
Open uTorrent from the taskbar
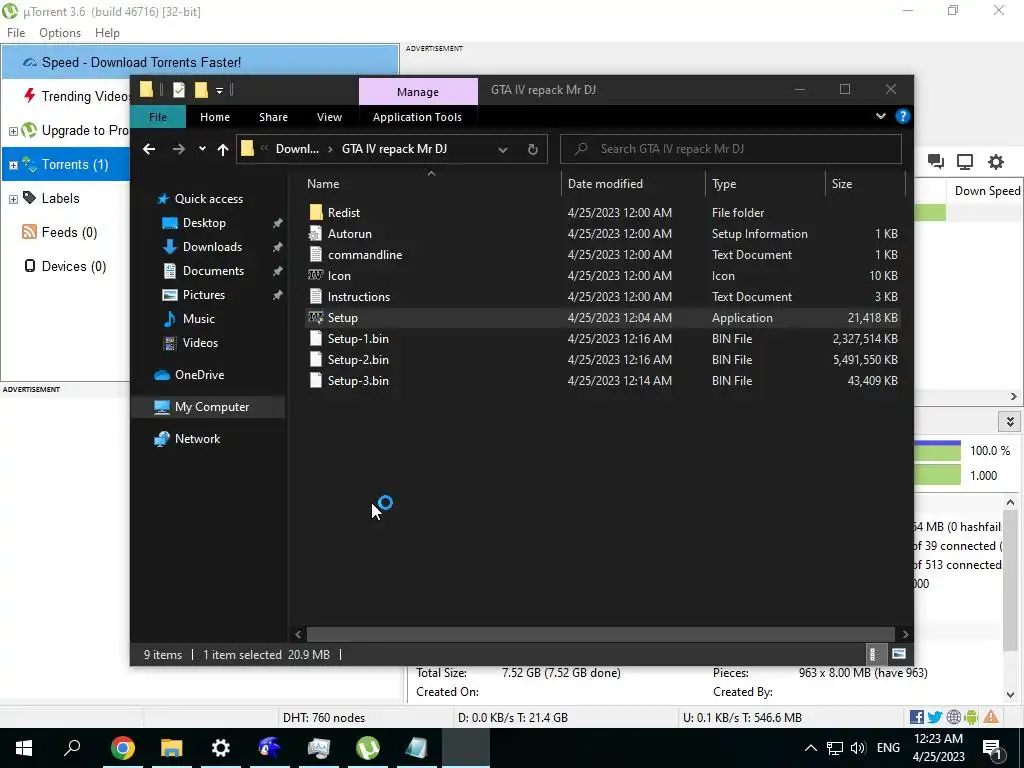[x=368, y=748]
